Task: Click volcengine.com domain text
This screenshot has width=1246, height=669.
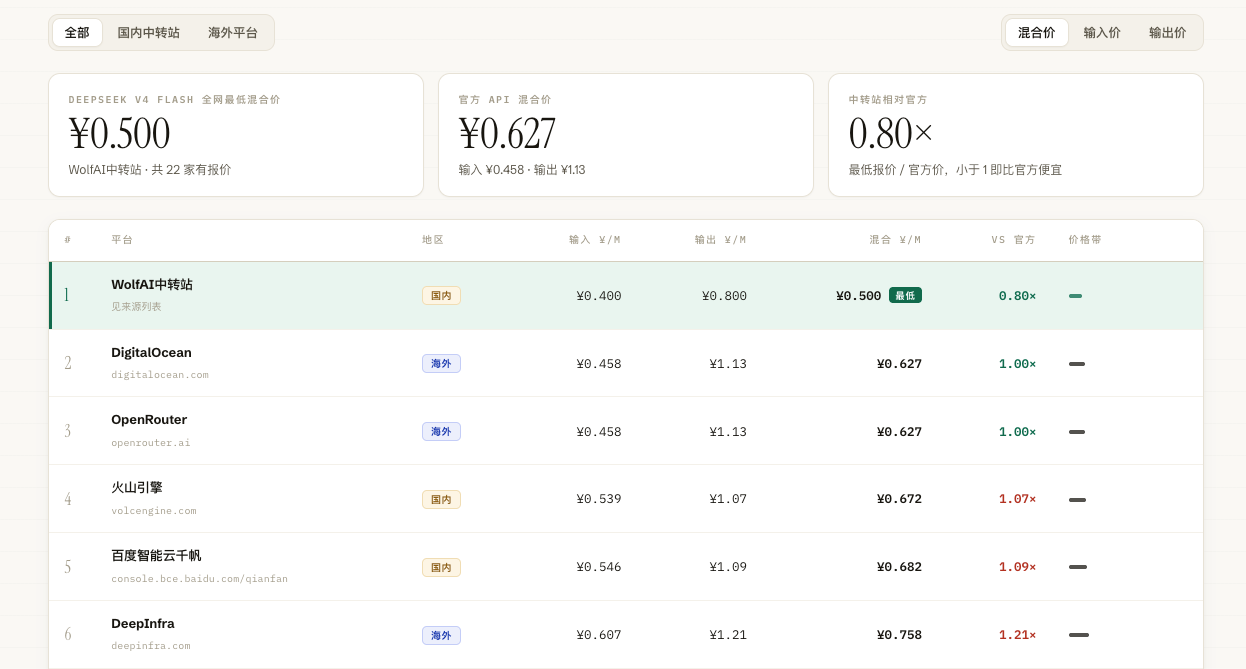Action: (x=154, y=510)
